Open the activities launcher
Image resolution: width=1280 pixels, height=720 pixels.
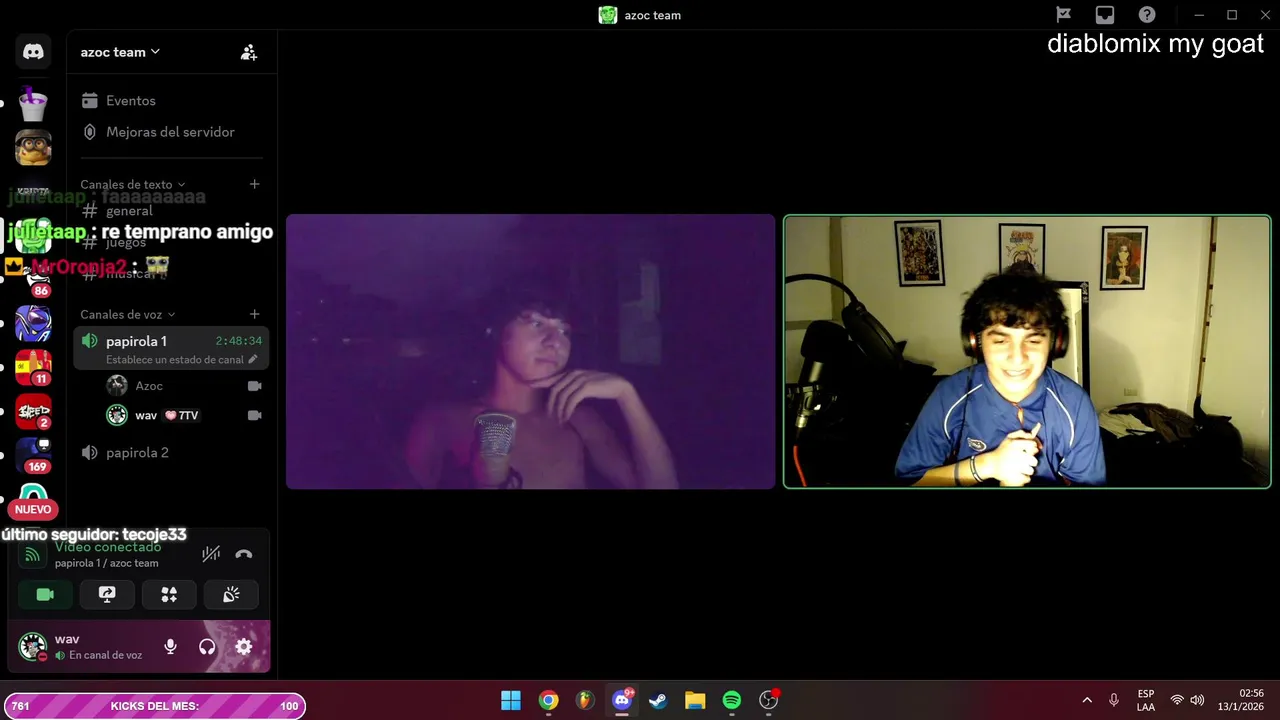(x=169, y=595)
